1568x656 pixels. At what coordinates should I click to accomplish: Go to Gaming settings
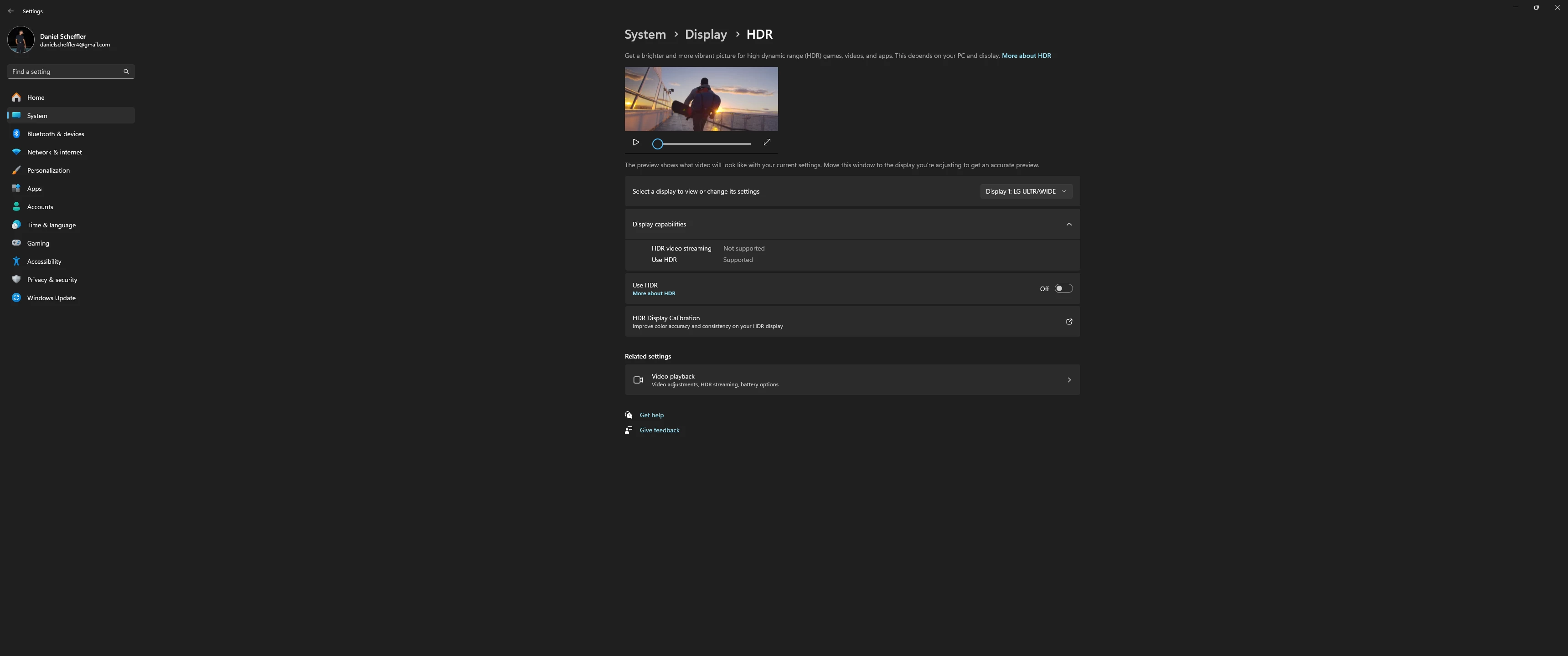pyautogui.click(x=38, y=243)
